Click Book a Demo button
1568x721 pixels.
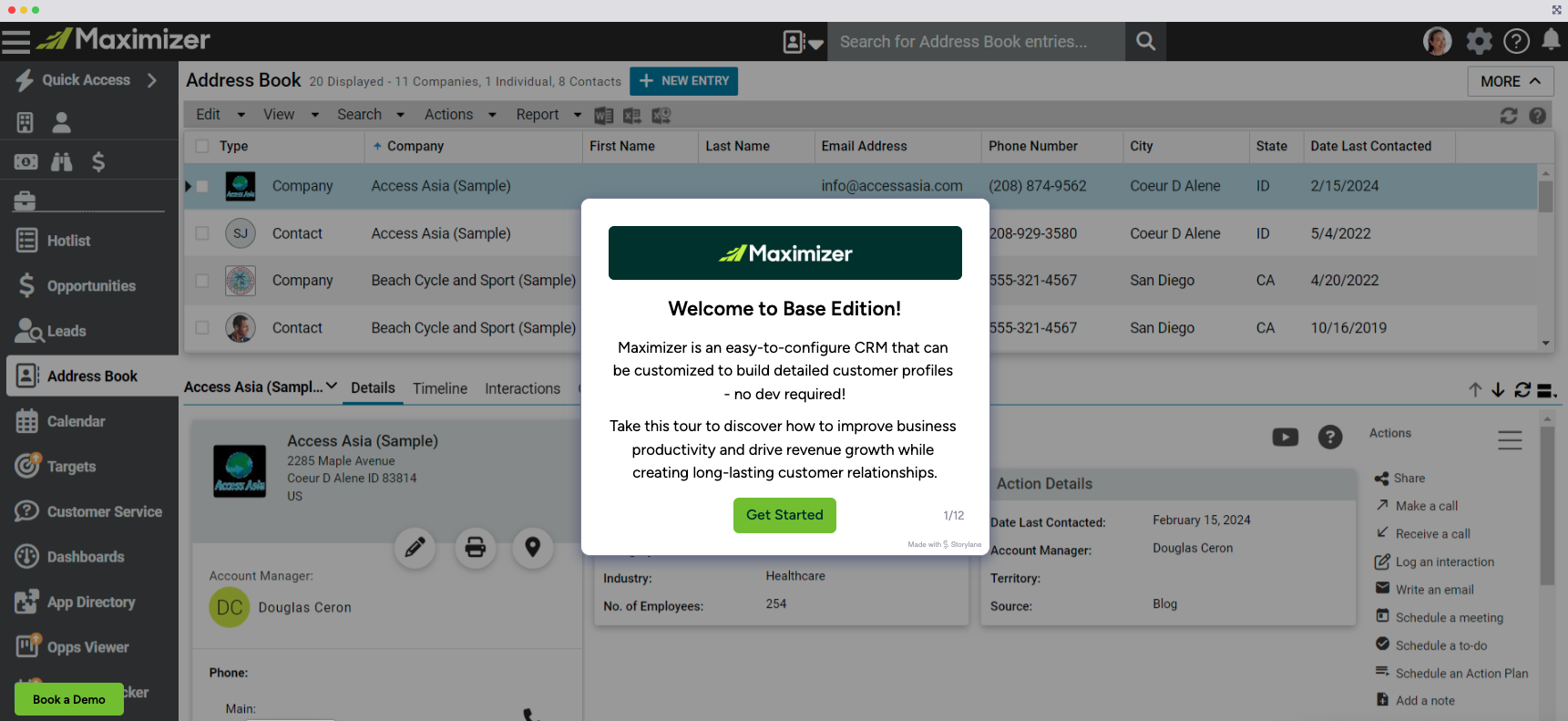click(x=69, y=699)
